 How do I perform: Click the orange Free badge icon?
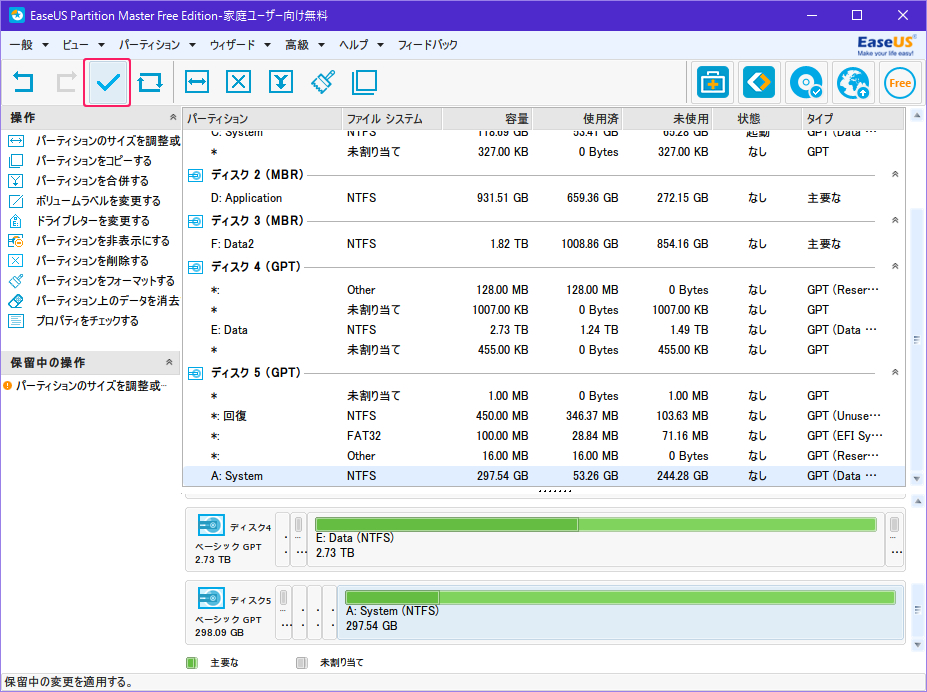pyautogui.click(x=900, y=83)
